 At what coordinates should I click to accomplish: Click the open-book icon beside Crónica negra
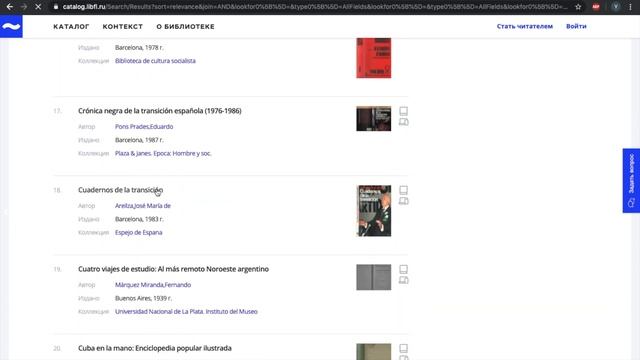(x=403, y=122)
